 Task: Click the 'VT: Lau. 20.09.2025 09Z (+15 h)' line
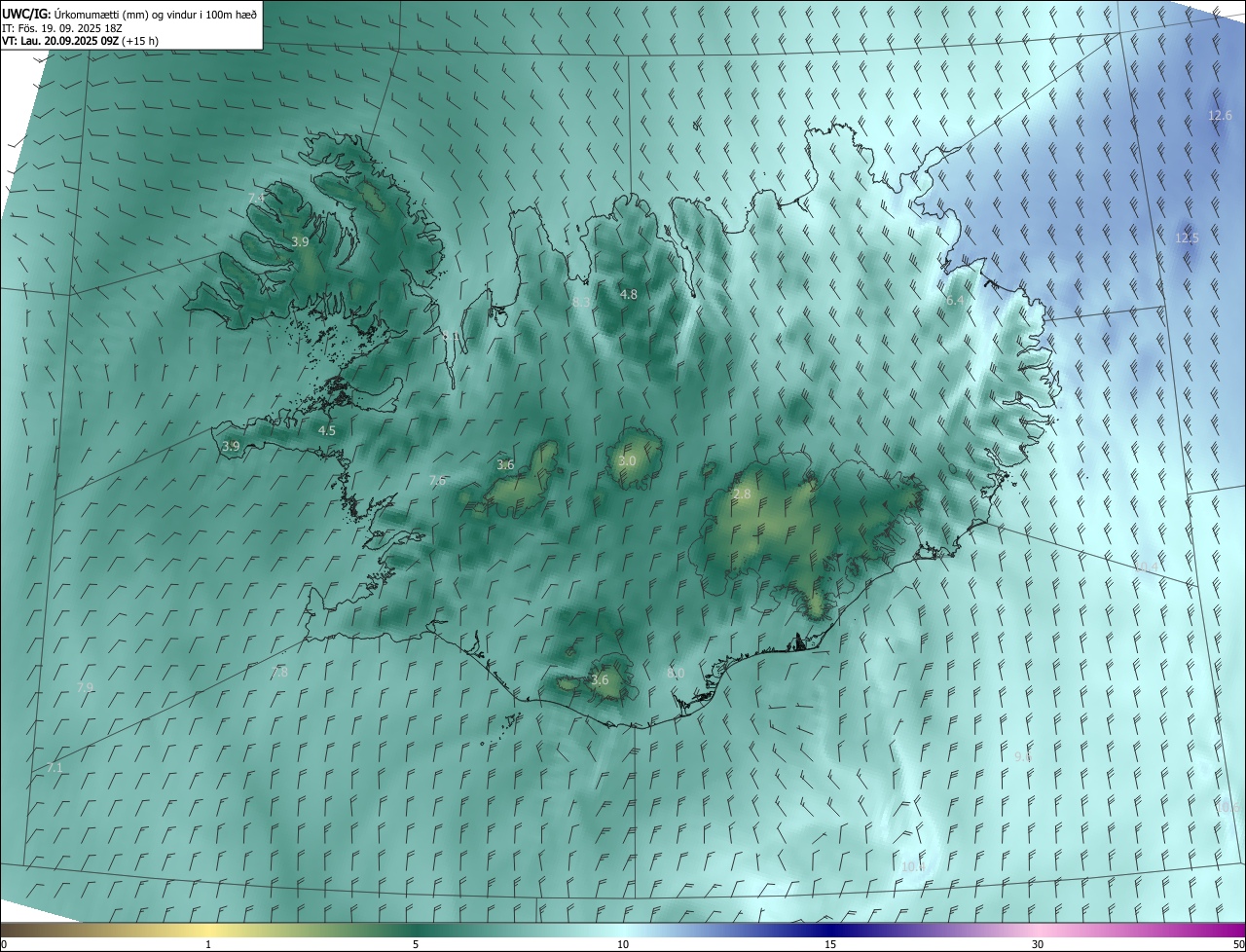pos(80,41)
